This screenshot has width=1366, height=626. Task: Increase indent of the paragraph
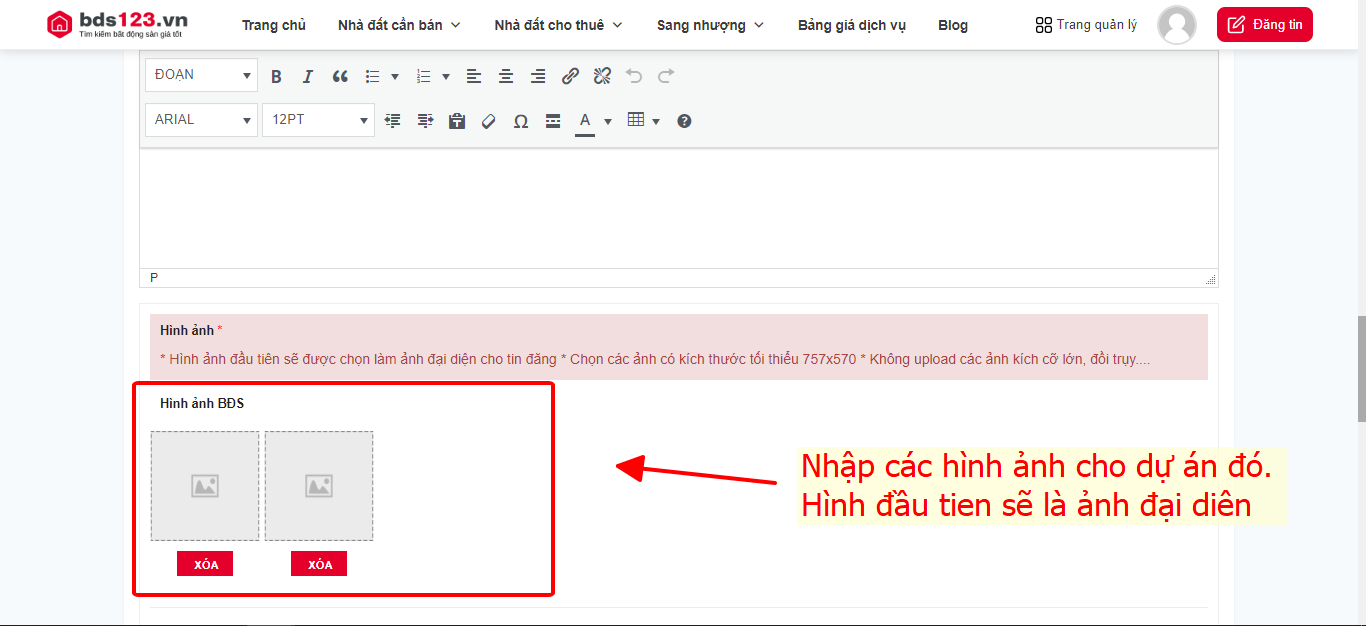coord(425,121)
